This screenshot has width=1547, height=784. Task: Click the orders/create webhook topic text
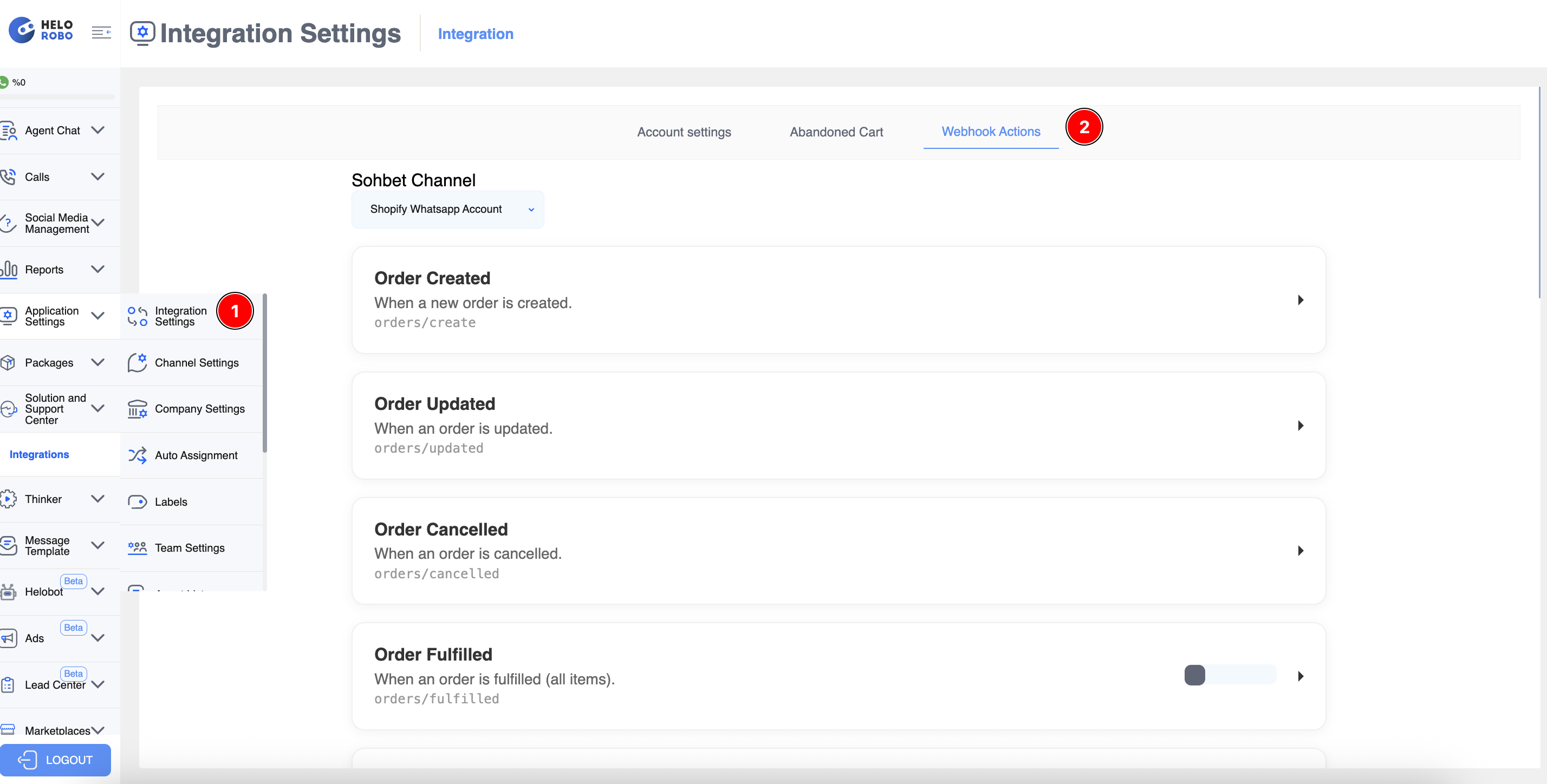pos(425,322)
